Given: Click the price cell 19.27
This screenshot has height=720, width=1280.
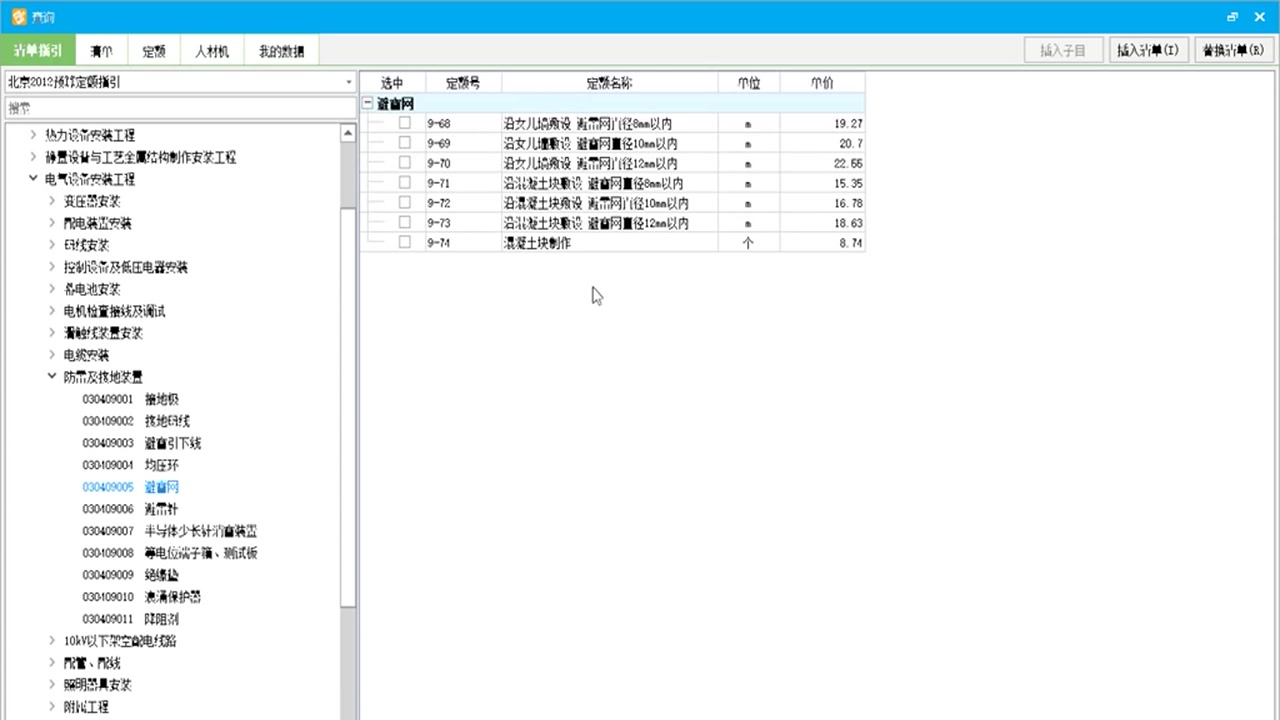Looking at the screenshot, I should 822,123.
